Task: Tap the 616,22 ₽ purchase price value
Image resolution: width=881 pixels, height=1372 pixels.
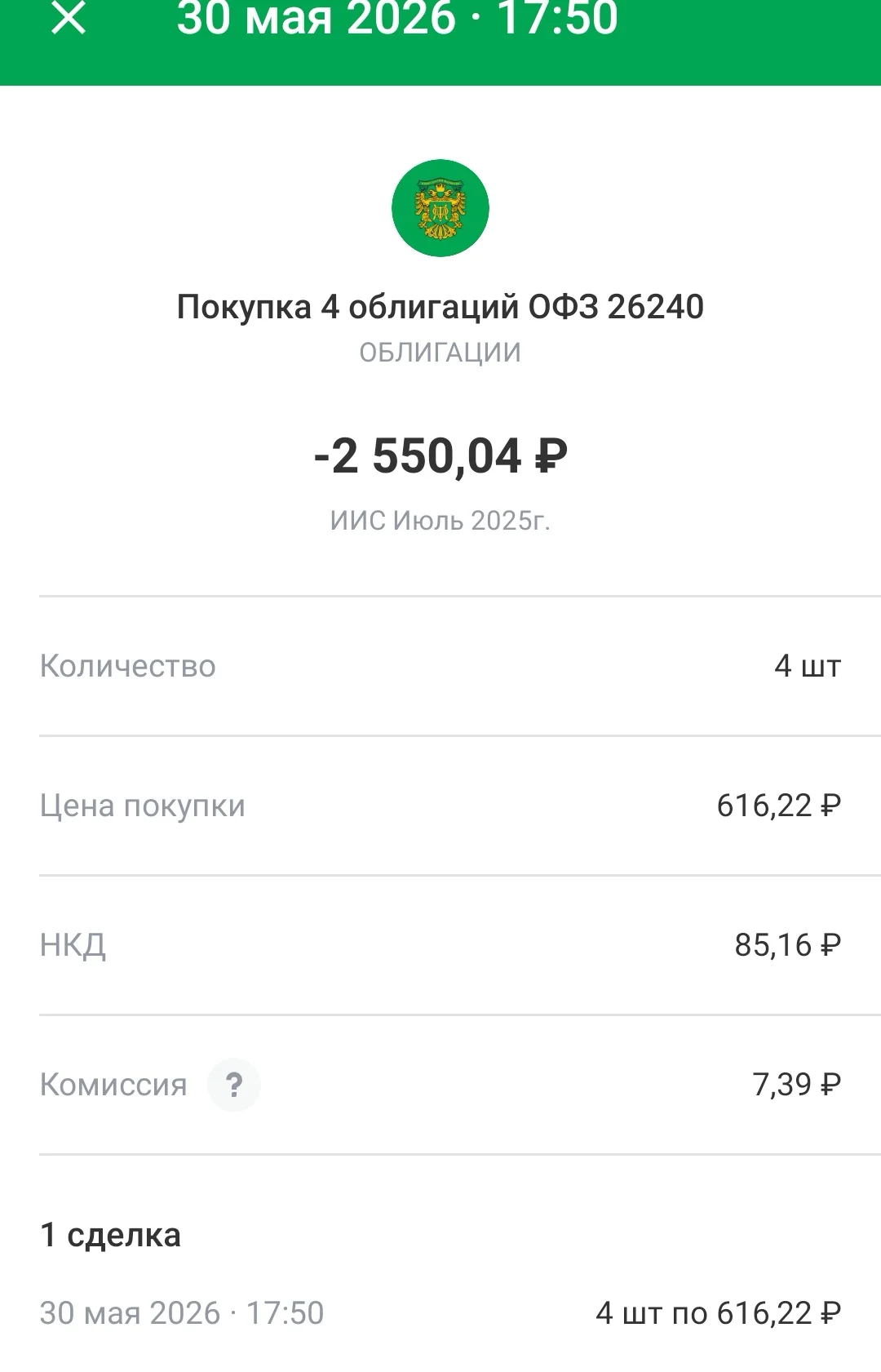Action: click(779, 806)
